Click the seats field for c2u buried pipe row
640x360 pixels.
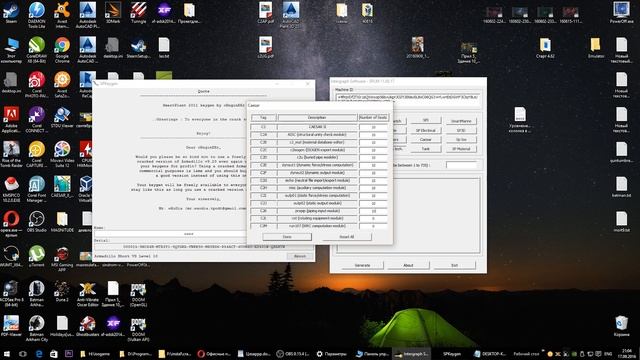pos(373,158)
